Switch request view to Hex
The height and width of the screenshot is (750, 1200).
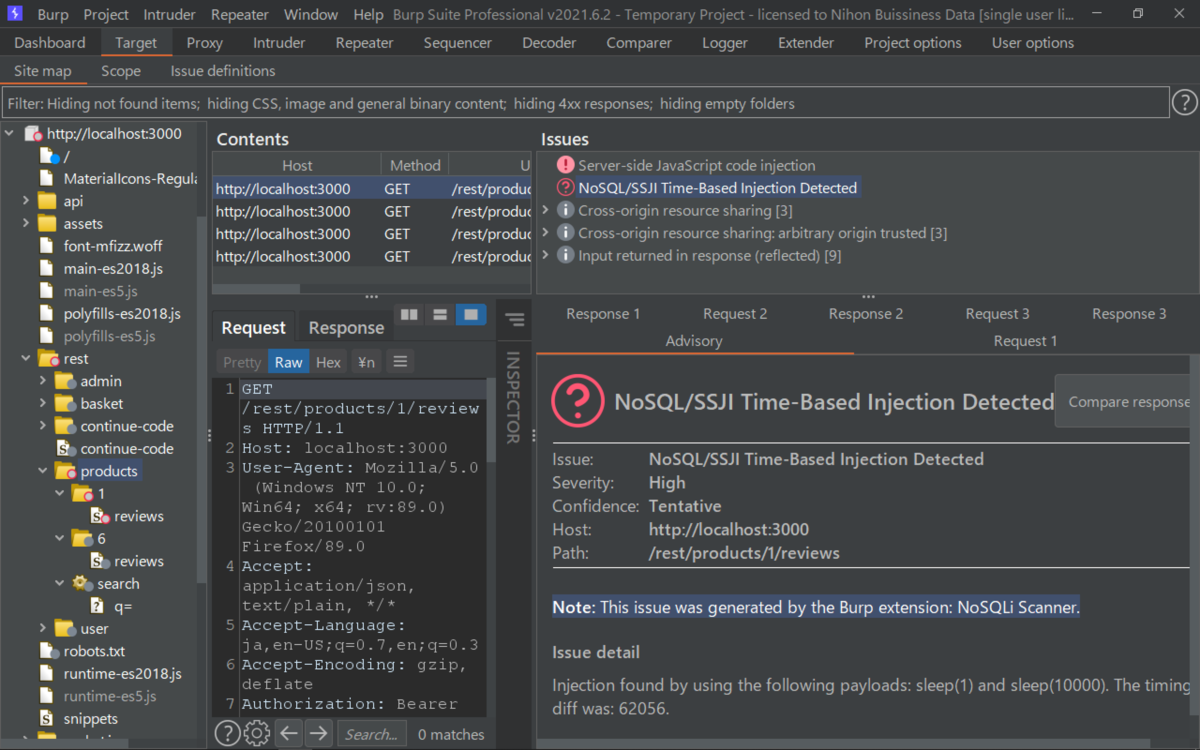click(x=329, y=362)
